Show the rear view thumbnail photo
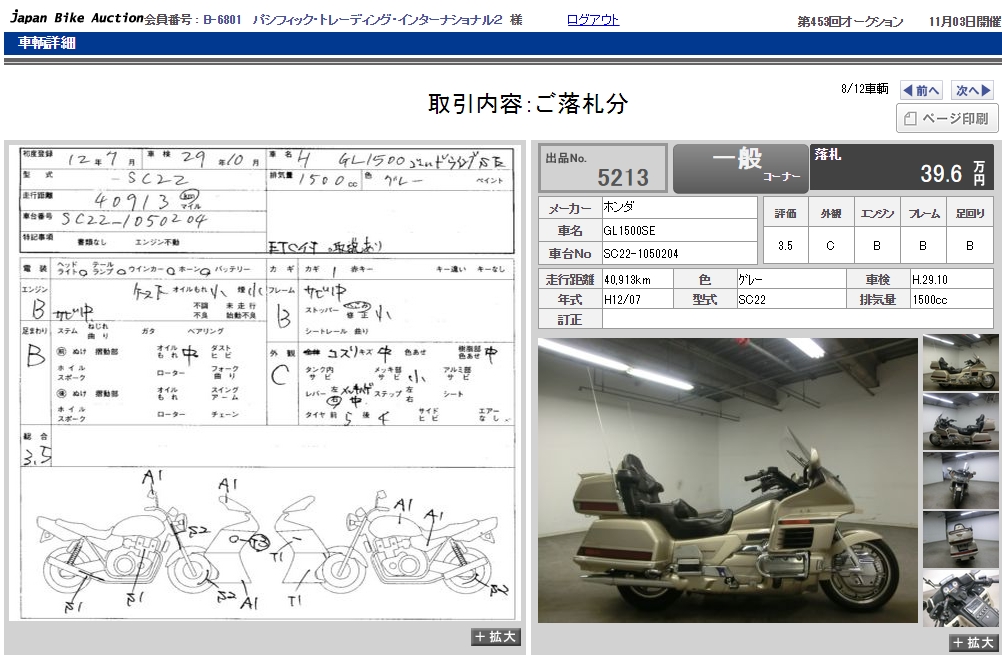Image resolution: width=1002 pixels, height=655 pixels. coord(960,539)
